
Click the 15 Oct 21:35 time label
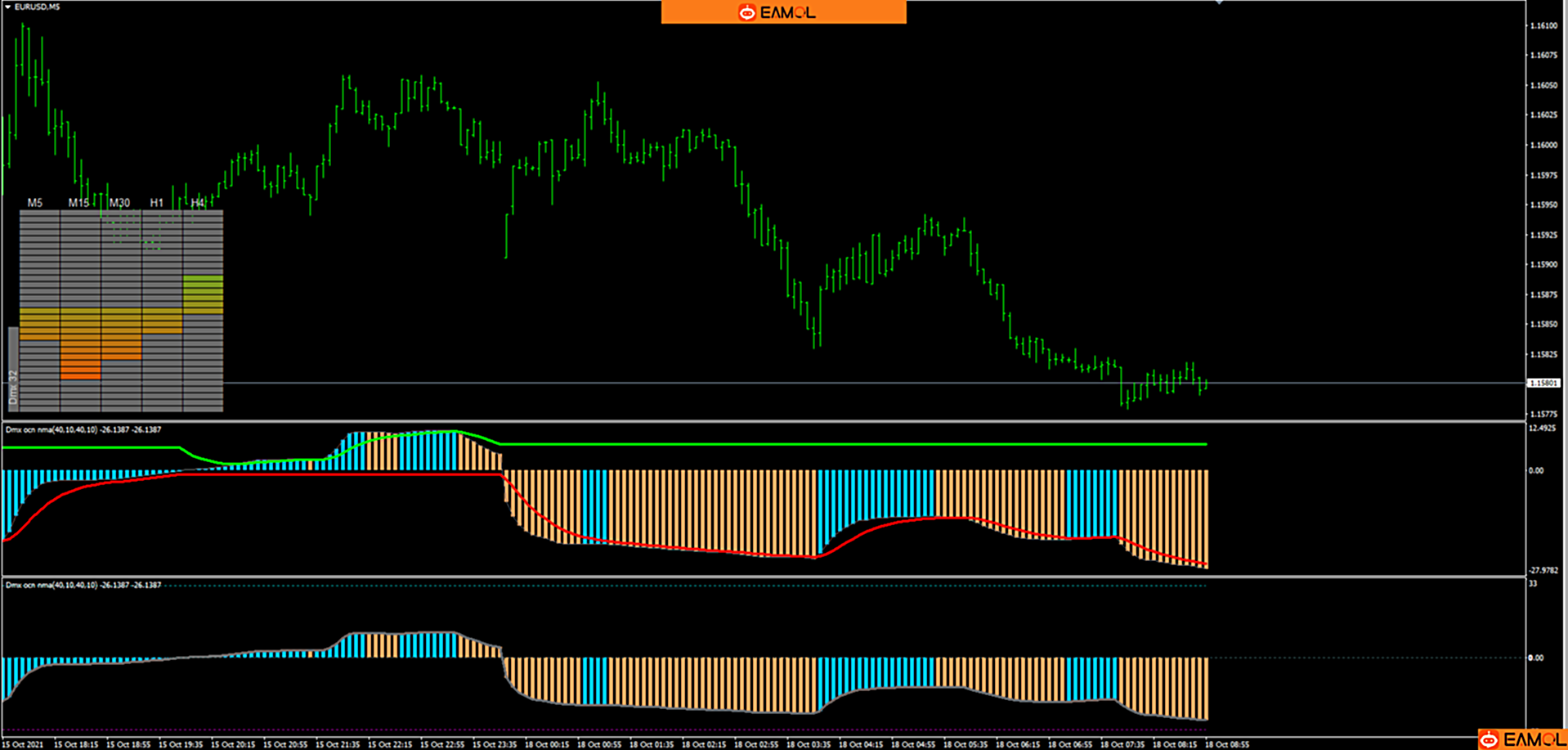(338, 744)
